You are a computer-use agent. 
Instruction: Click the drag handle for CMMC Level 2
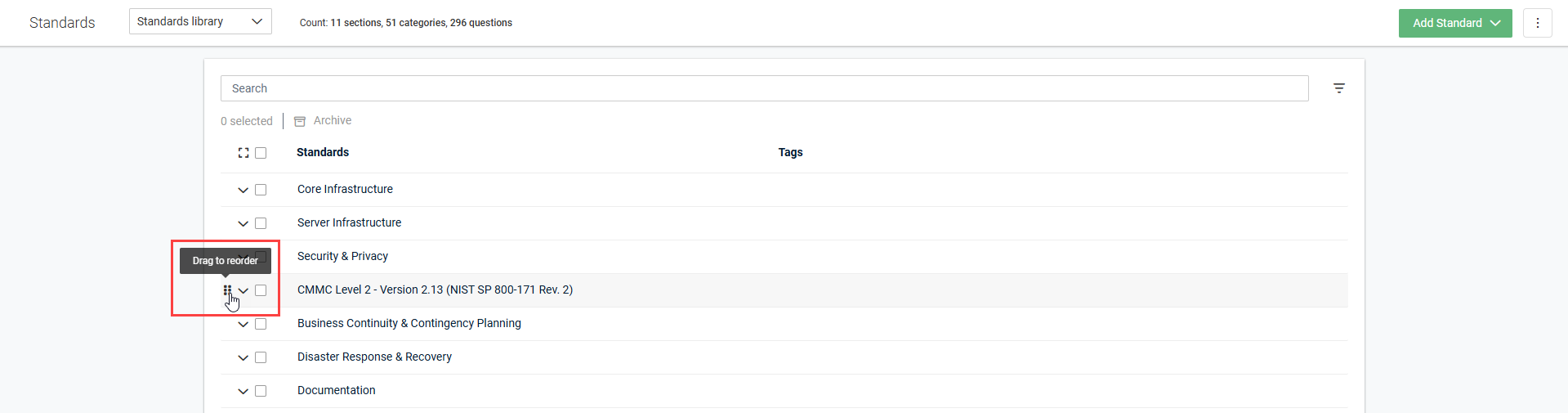tap(227, 290)
